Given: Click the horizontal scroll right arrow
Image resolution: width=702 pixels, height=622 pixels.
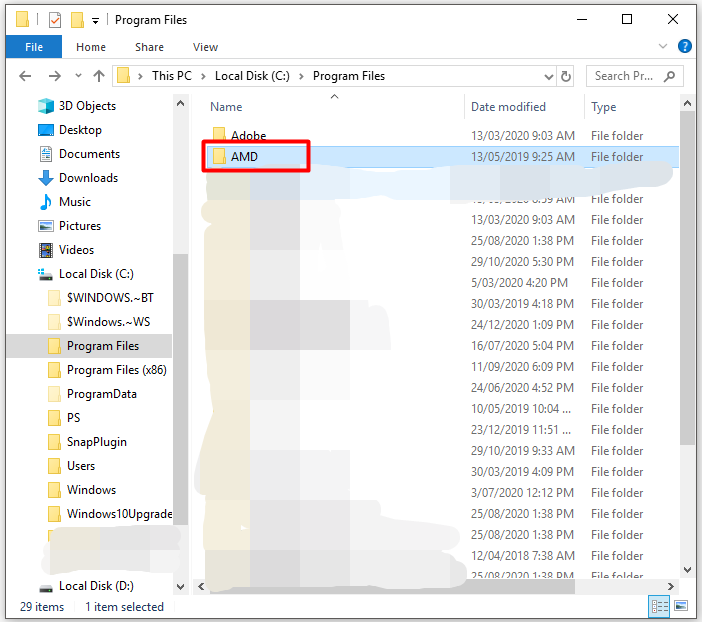Looking at the screenshot, I should [670, 587].
